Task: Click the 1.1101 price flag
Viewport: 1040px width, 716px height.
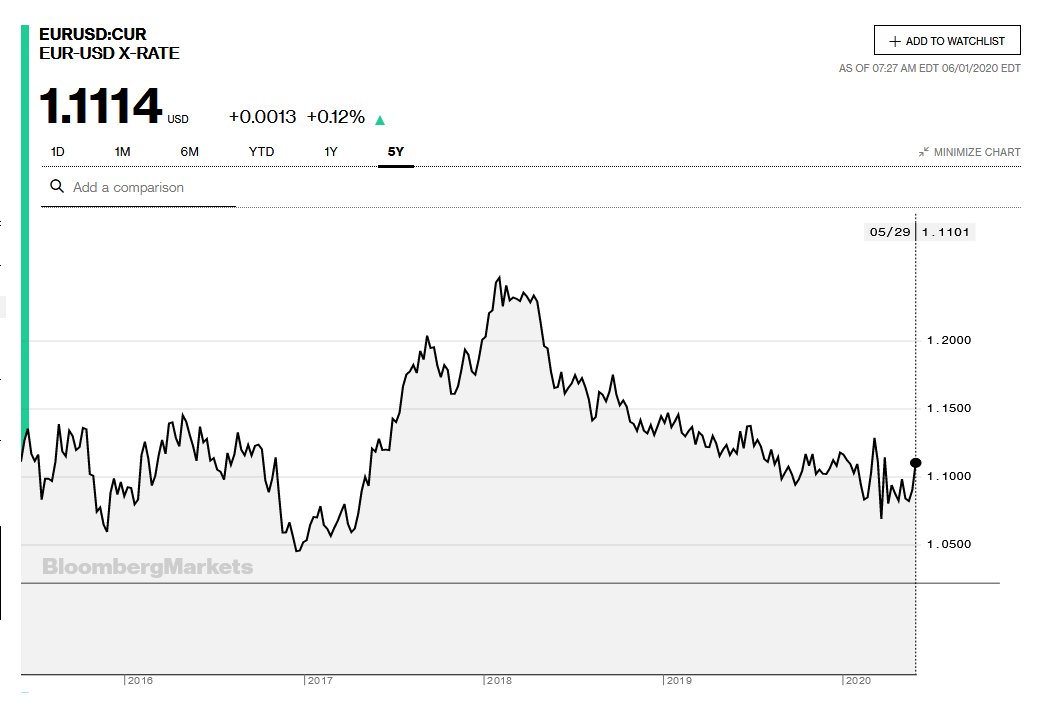Action: pyautogui.click(x=946, y=231)
